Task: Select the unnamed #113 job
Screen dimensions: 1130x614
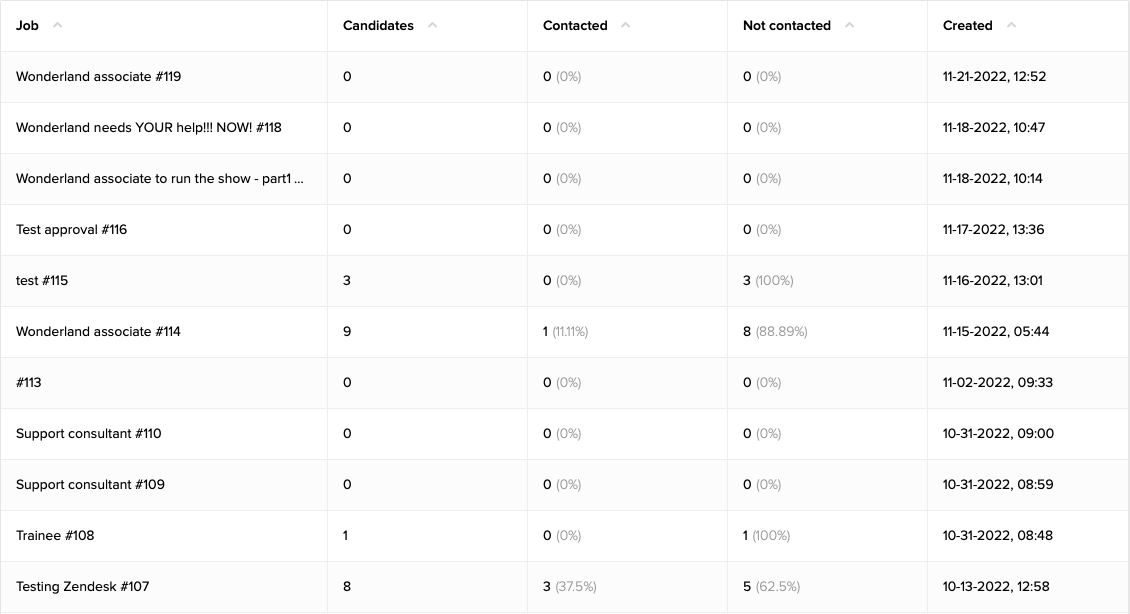Action: (29, 383)
